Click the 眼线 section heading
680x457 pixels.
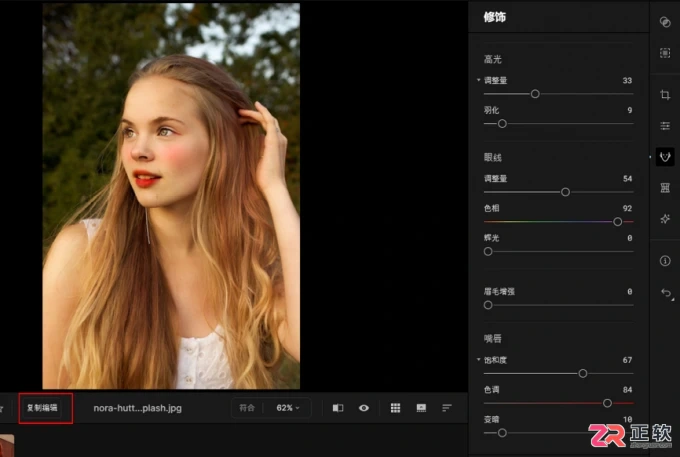coord(493,157)
